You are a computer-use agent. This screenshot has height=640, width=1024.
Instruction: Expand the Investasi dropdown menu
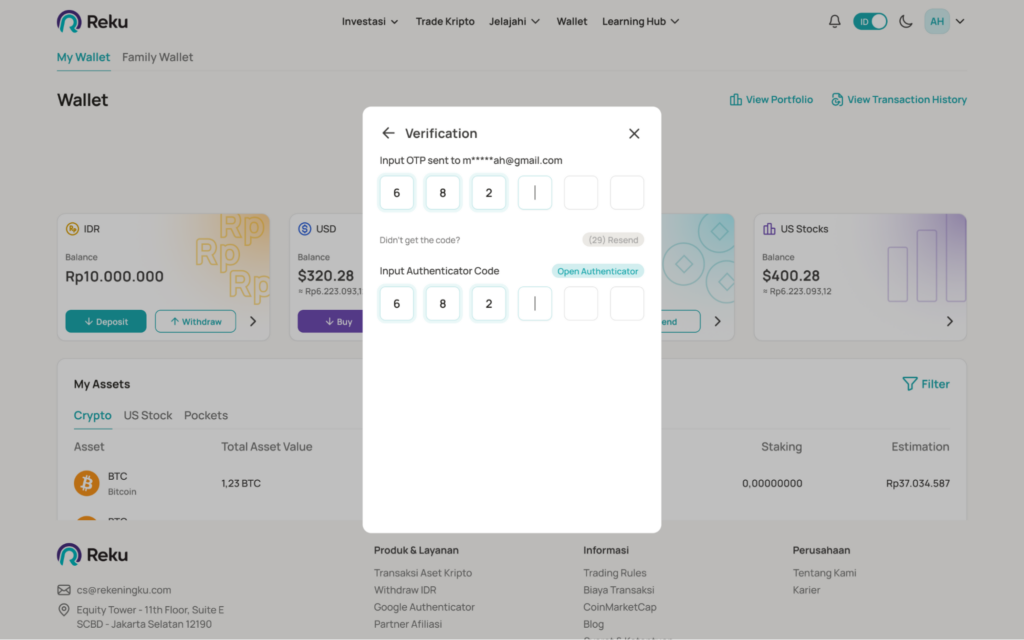pyautogui.click(x=370, y=21)
